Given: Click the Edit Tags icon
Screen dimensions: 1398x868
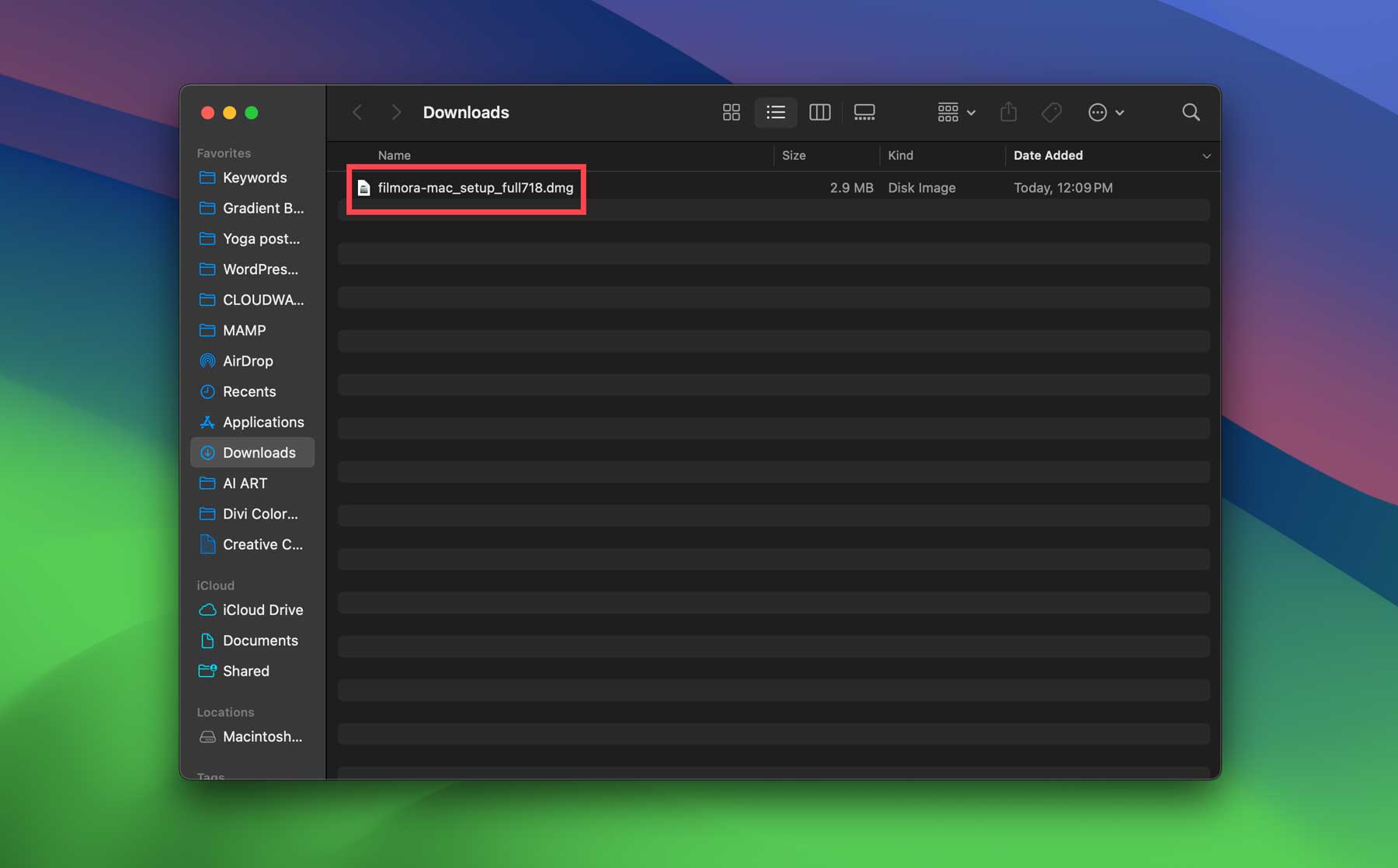Looking at the screenshot, I should coord(1052,113).
